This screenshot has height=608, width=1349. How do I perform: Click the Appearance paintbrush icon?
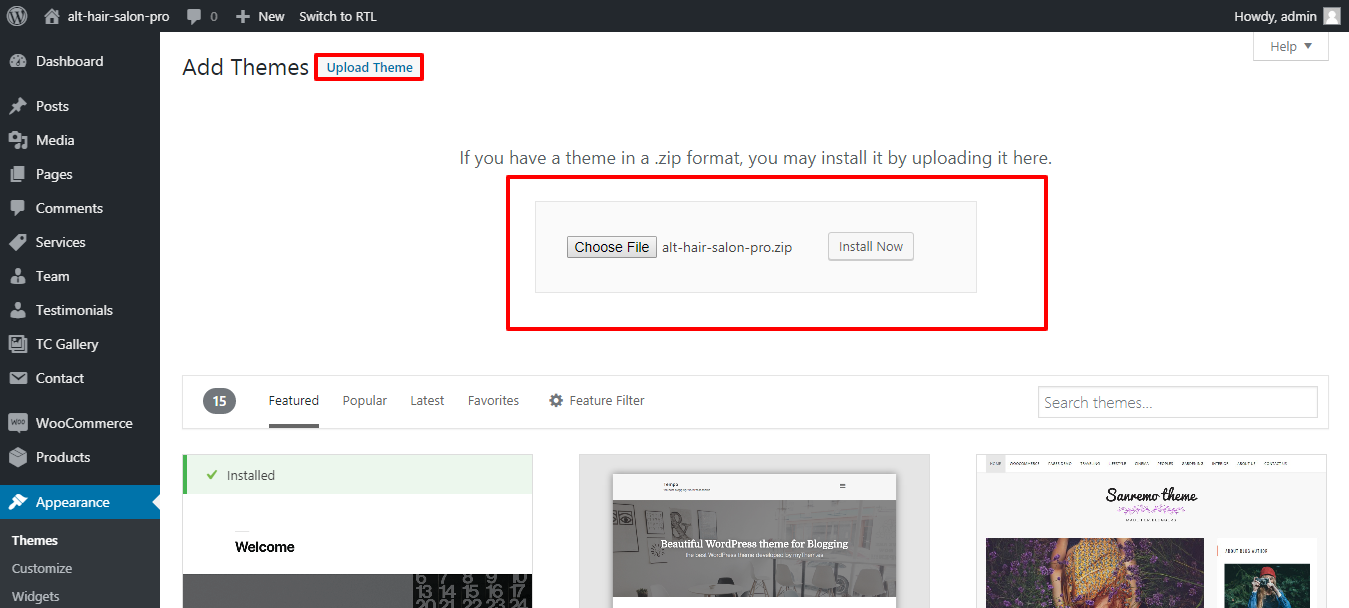pos(18,502)
